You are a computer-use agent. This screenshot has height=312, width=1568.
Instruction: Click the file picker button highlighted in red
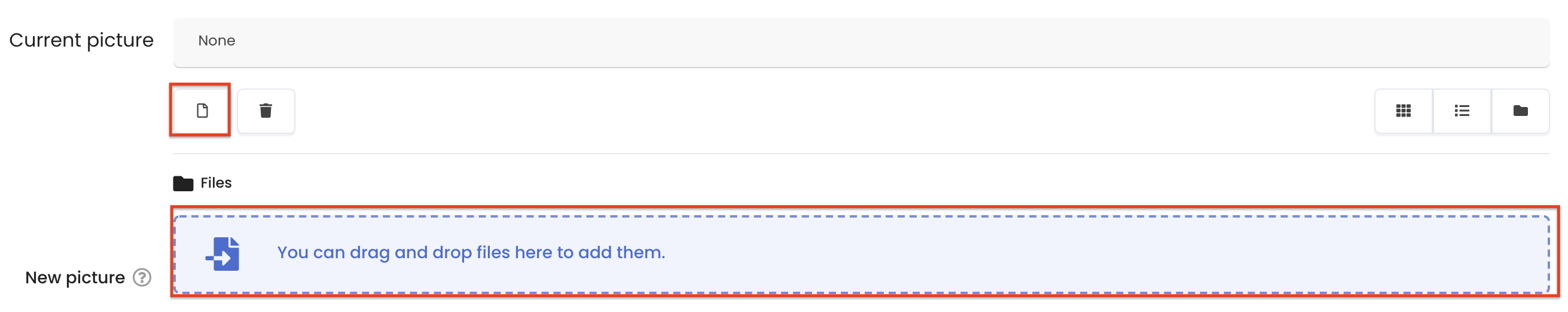coord(200,110)
